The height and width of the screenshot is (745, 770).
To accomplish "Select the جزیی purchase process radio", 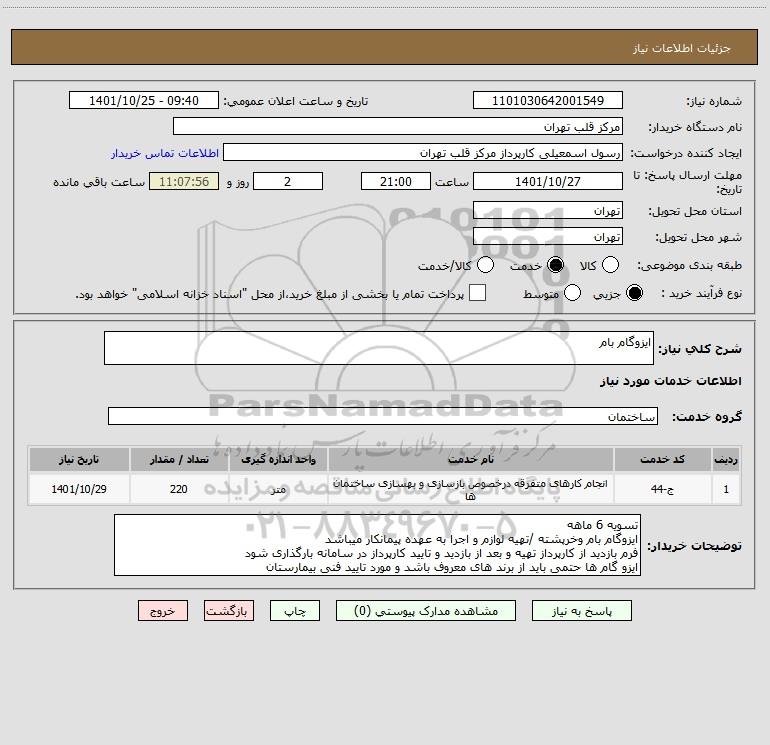I will tap(634, 293).
